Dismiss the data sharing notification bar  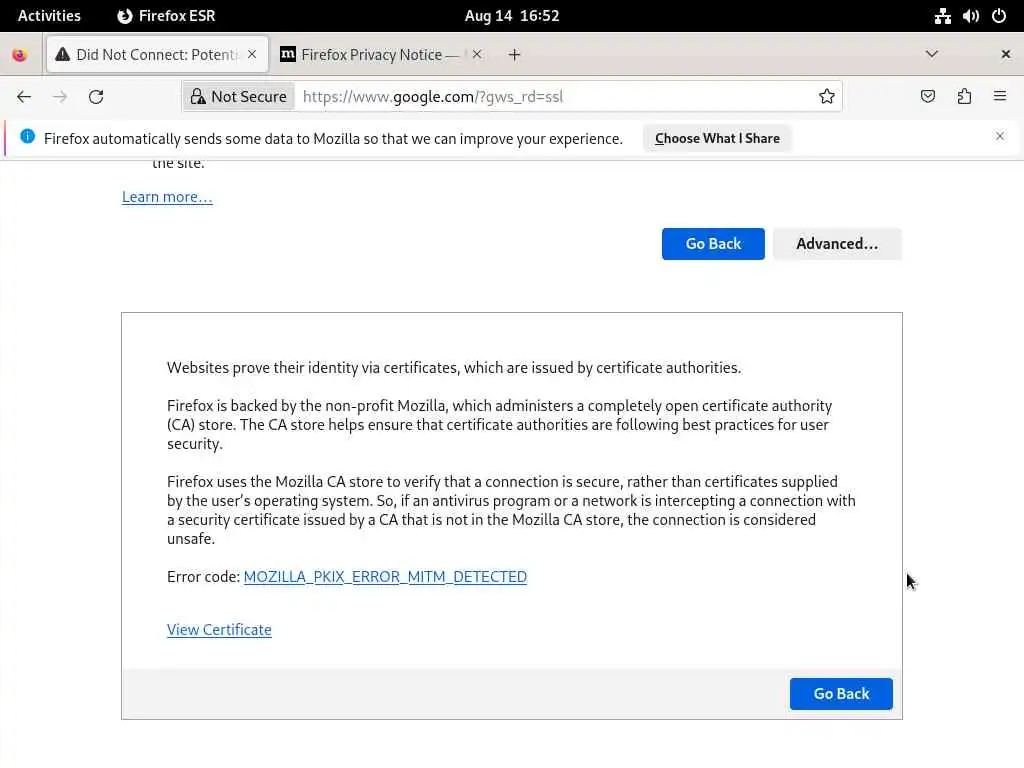point(1000,136)
